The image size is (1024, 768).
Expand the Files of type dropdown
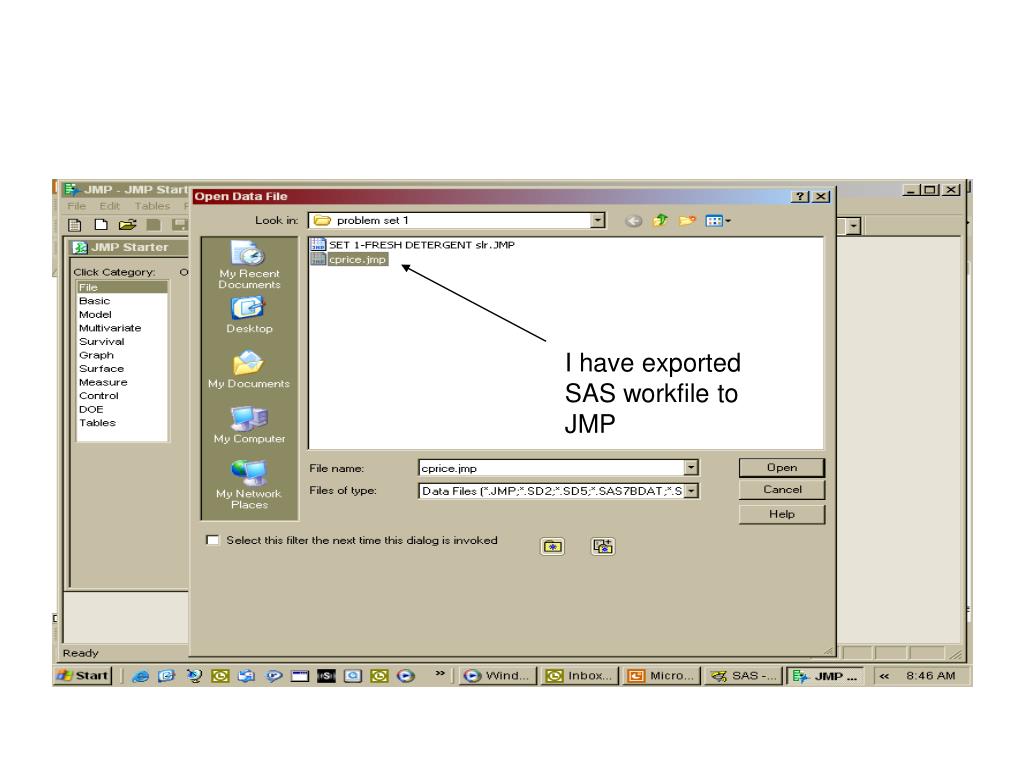tap(691, 491)
